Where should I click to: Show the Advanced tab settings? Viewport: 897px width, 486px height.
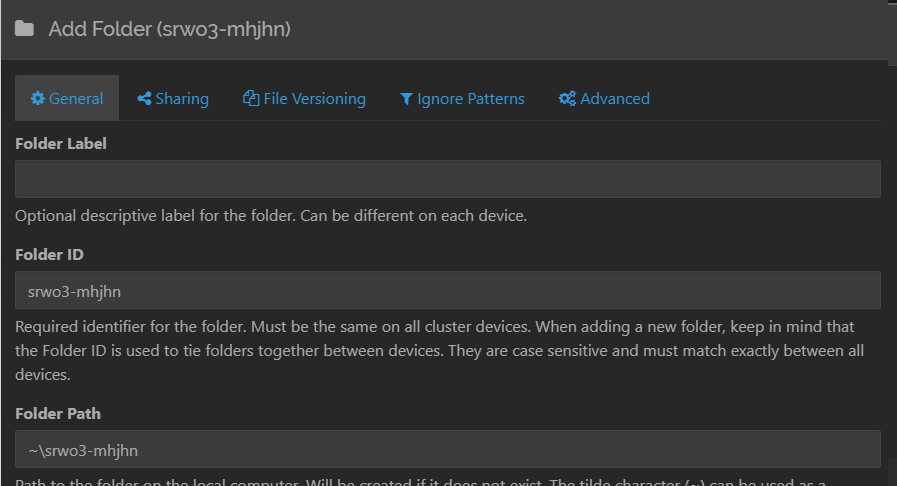point(615,98)
